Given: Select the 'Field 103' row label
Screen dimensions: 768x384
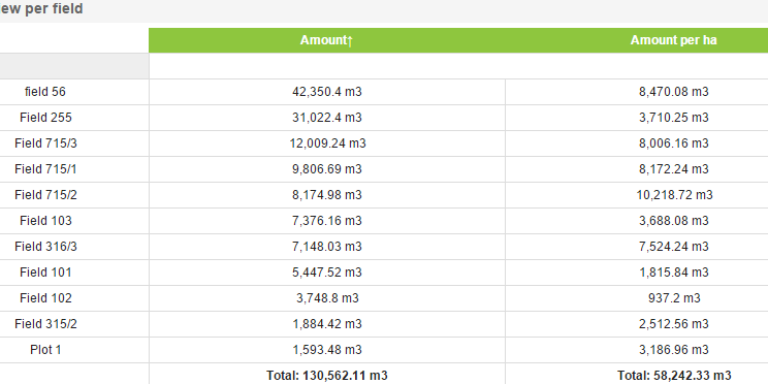Looking at the screenshot, I should coord(46,221).
